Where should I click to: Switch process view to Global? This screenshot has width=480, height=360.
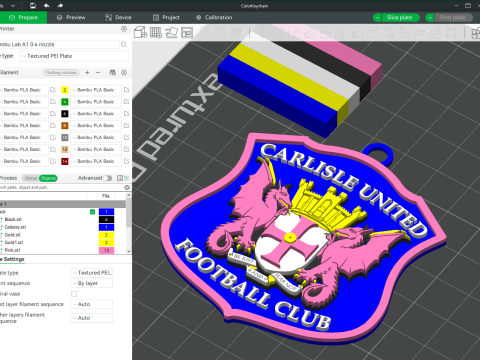31,178
